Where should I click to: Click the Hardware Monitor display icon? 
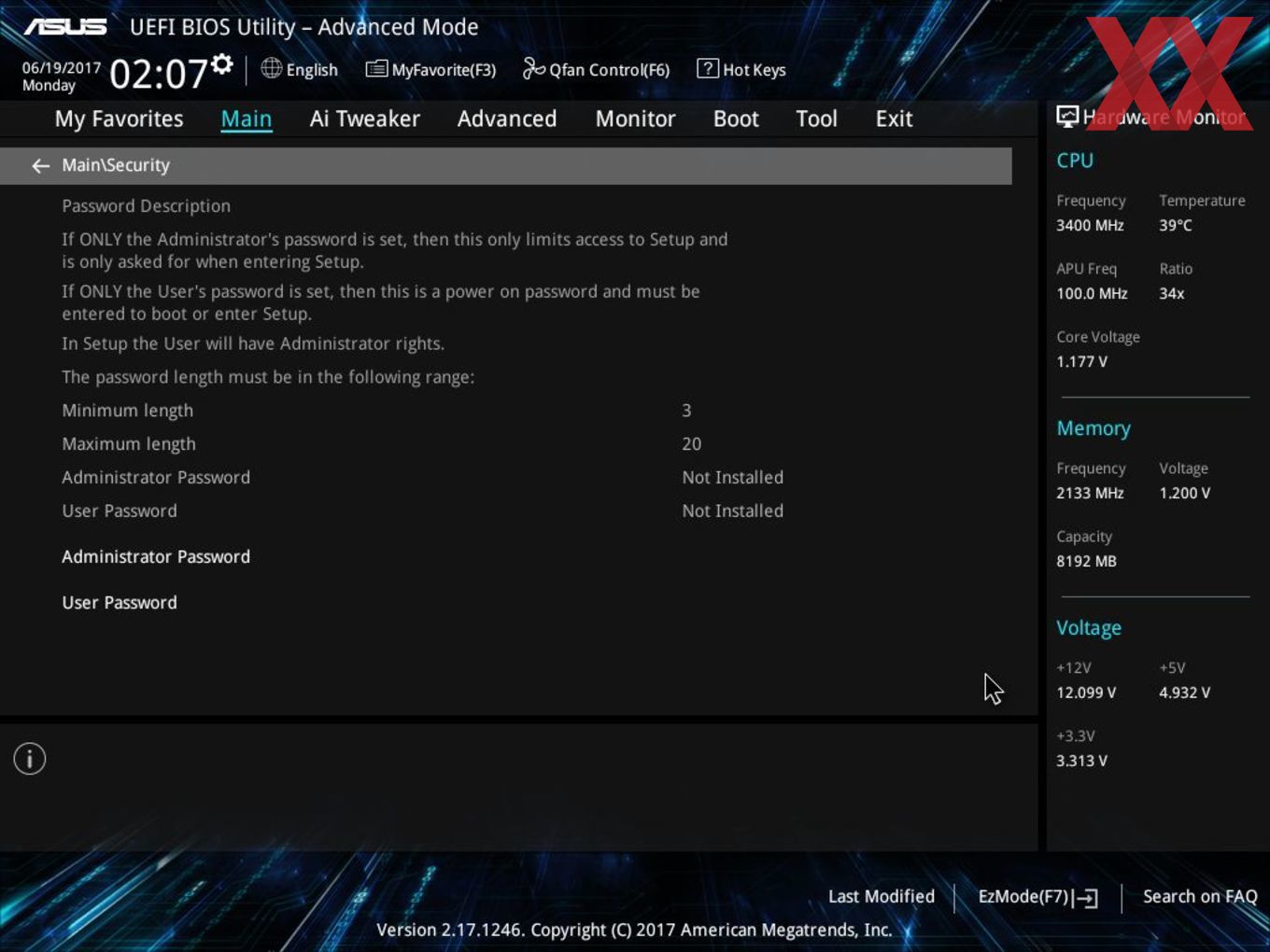[1067, 117]
